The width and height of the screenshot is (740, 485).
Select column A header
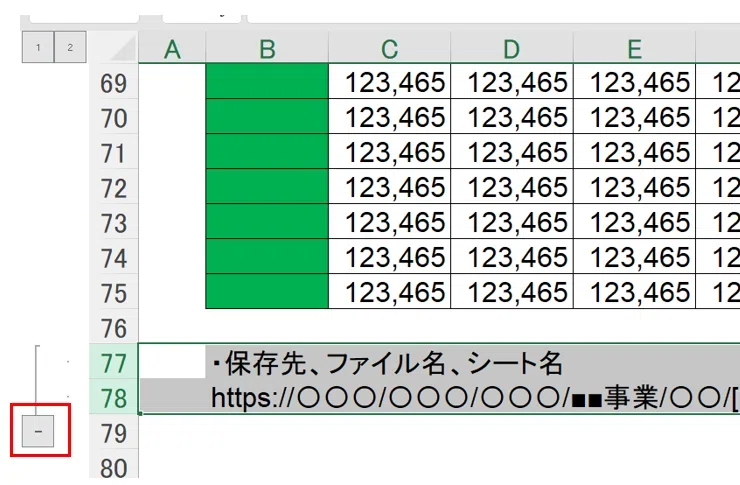click(x=172, y=48)
